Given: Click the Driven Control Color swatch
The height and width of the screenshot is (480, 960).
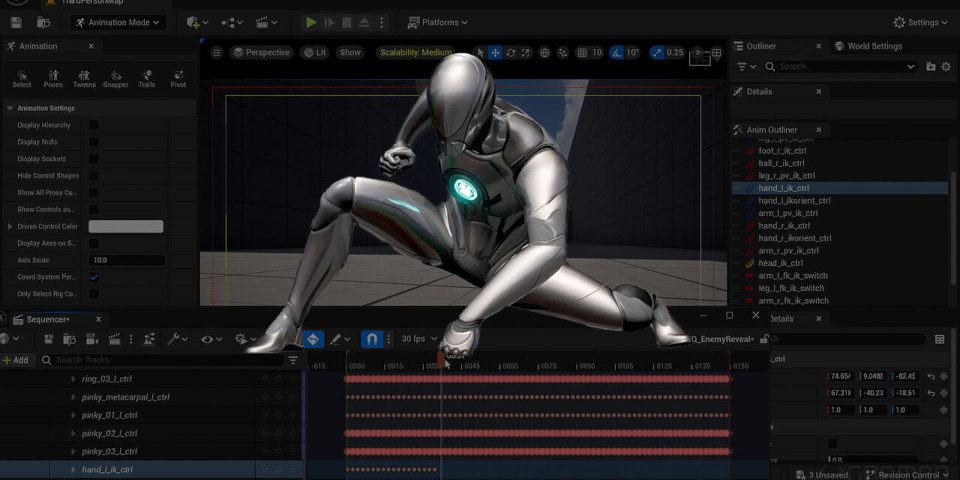Looking at the screenshot, I should pyautogui.click(x=126, y=227).
